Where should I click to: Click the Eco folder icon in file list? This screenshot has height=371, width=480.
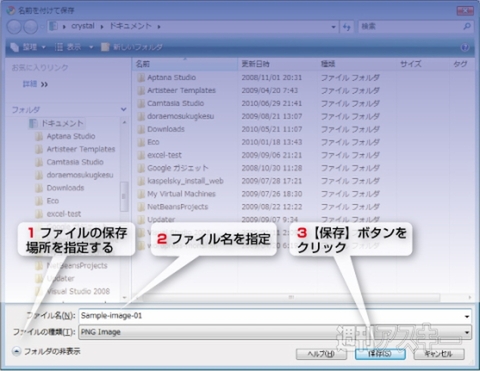click(x=141, y=142)
